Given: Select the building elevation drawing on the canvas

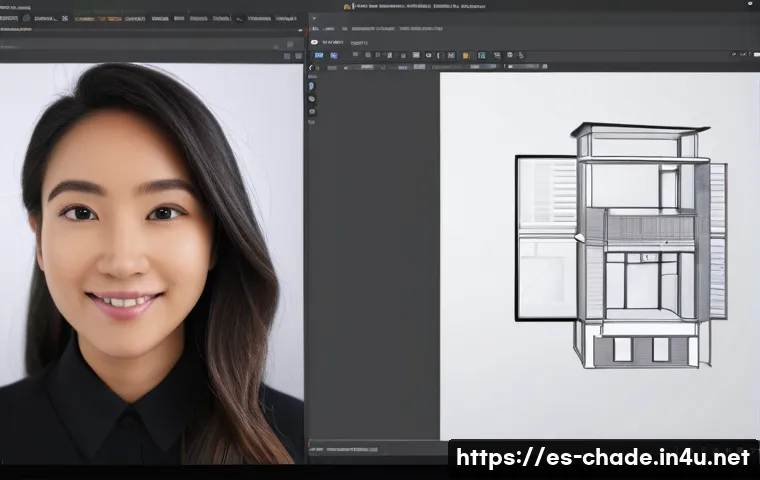Looking at the screenshot, I should coord(621,245).
